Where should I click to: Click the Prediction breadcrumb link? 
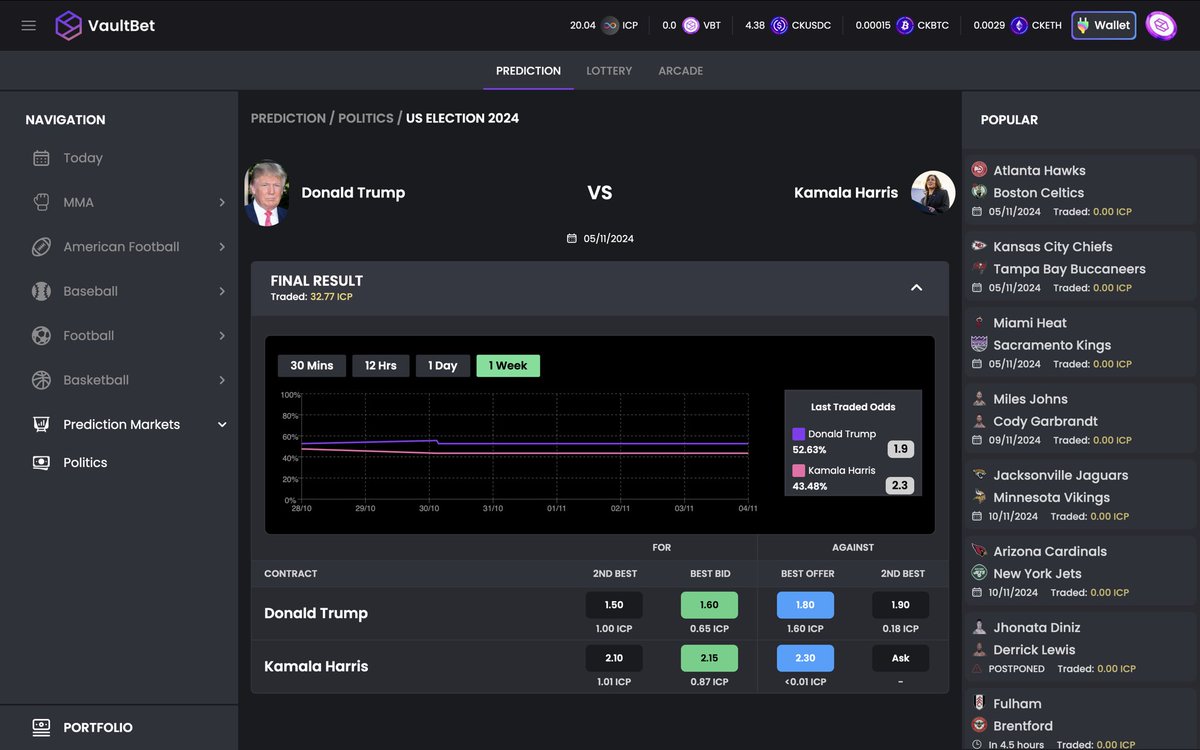point(288,118)
